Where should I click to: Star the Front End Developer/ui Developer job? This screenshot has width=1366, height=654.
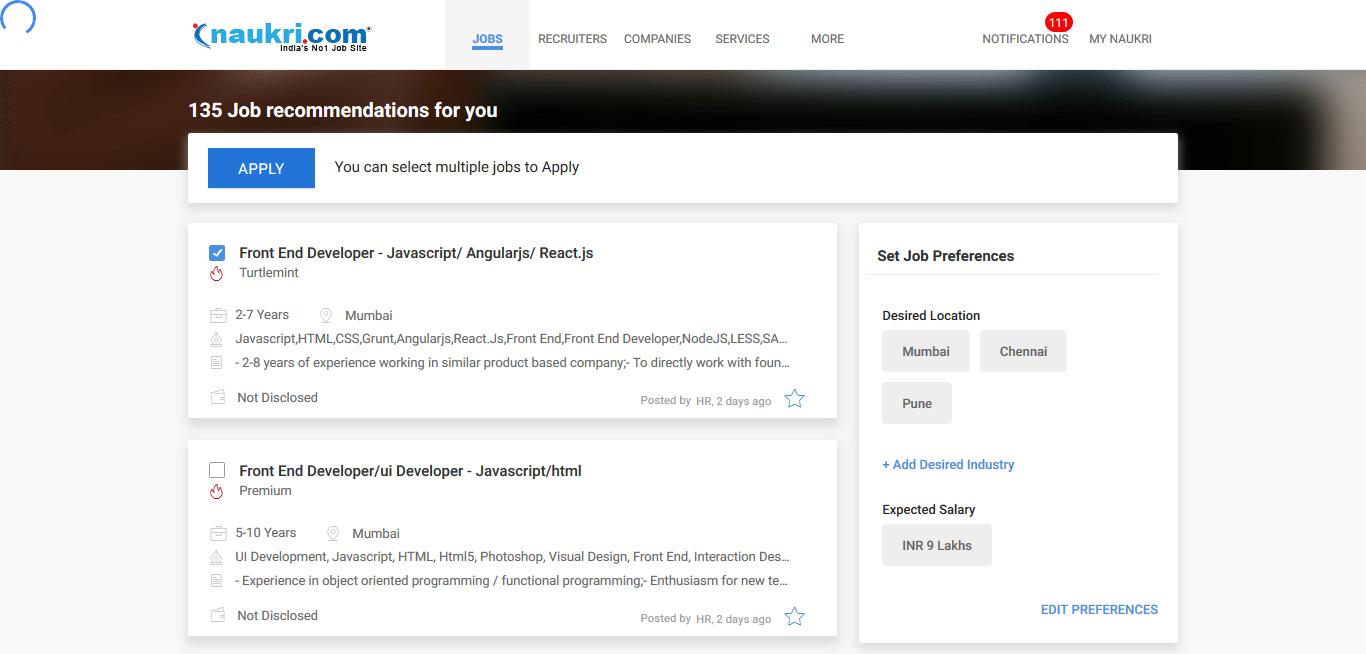tap(794, 617)
